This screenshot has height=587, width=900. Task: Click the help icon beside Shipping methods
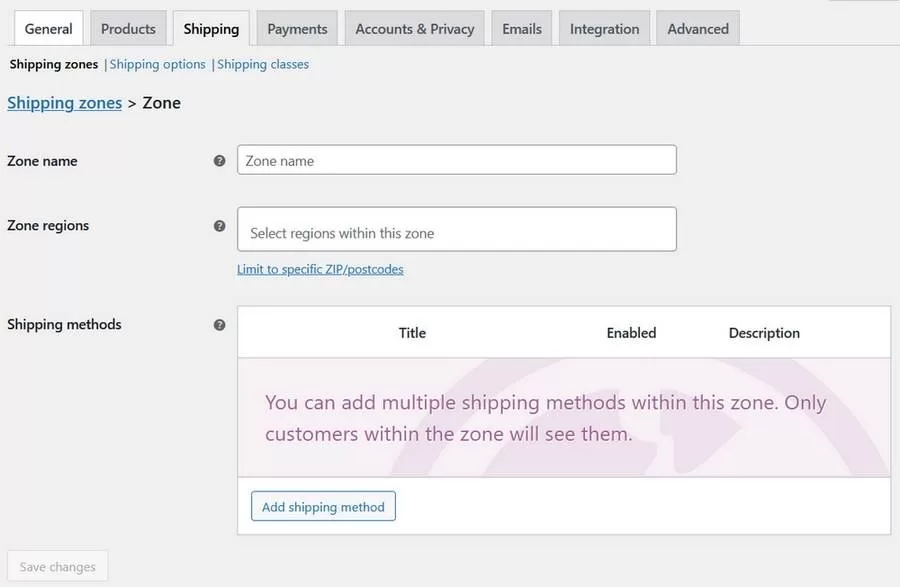(220, 325)
